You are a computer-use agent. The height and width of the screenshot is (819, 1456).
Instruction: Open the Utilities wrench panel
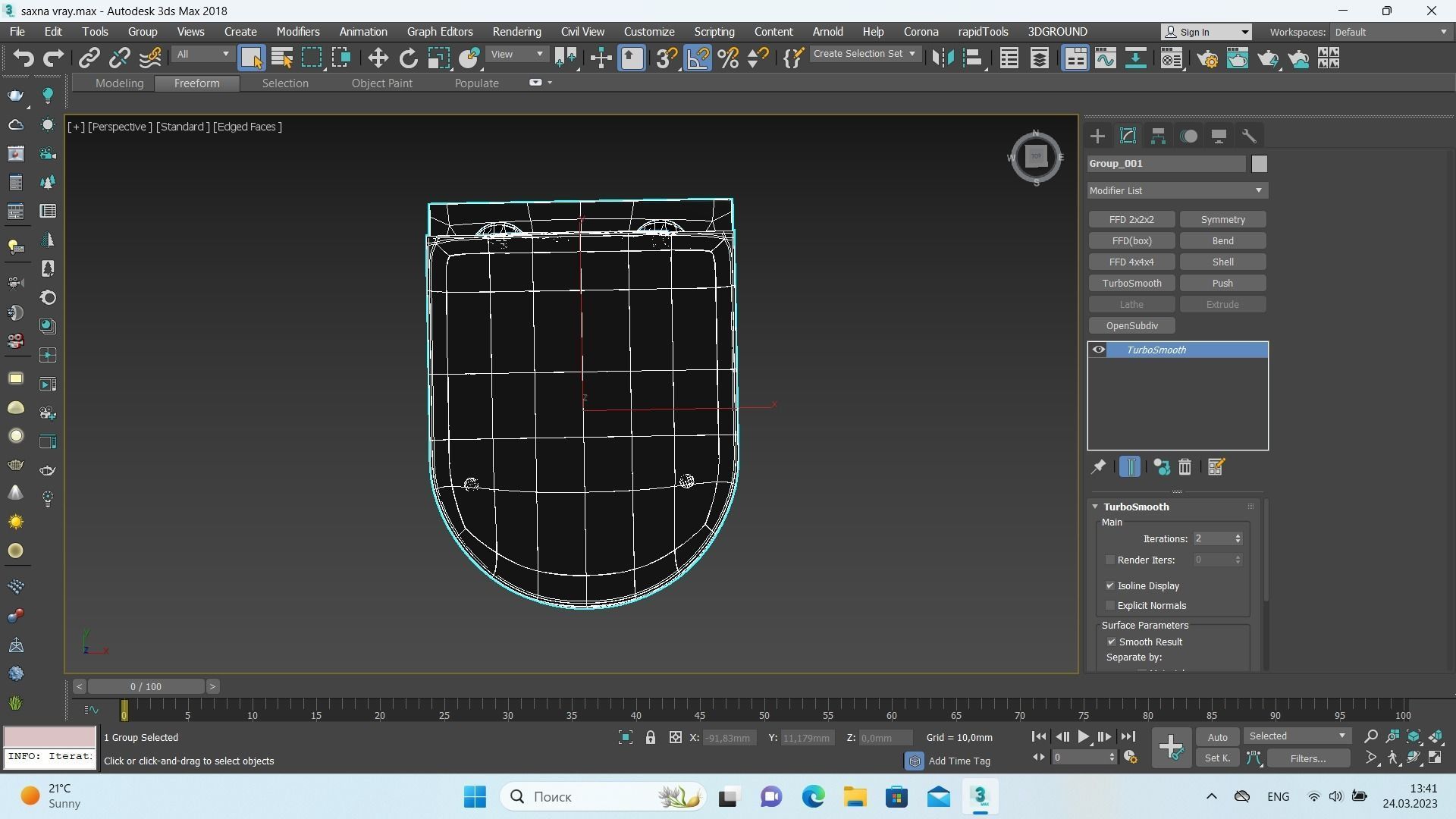pyautogui.click(x=1249, y=136)
